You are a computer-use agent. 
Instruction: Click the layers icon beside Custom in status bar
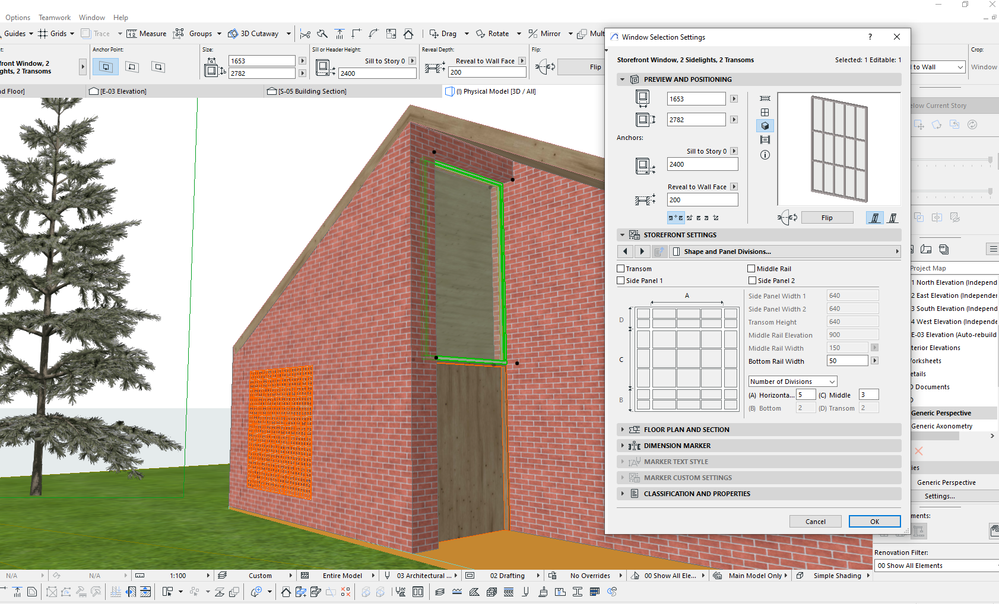(x=222, y=575)
